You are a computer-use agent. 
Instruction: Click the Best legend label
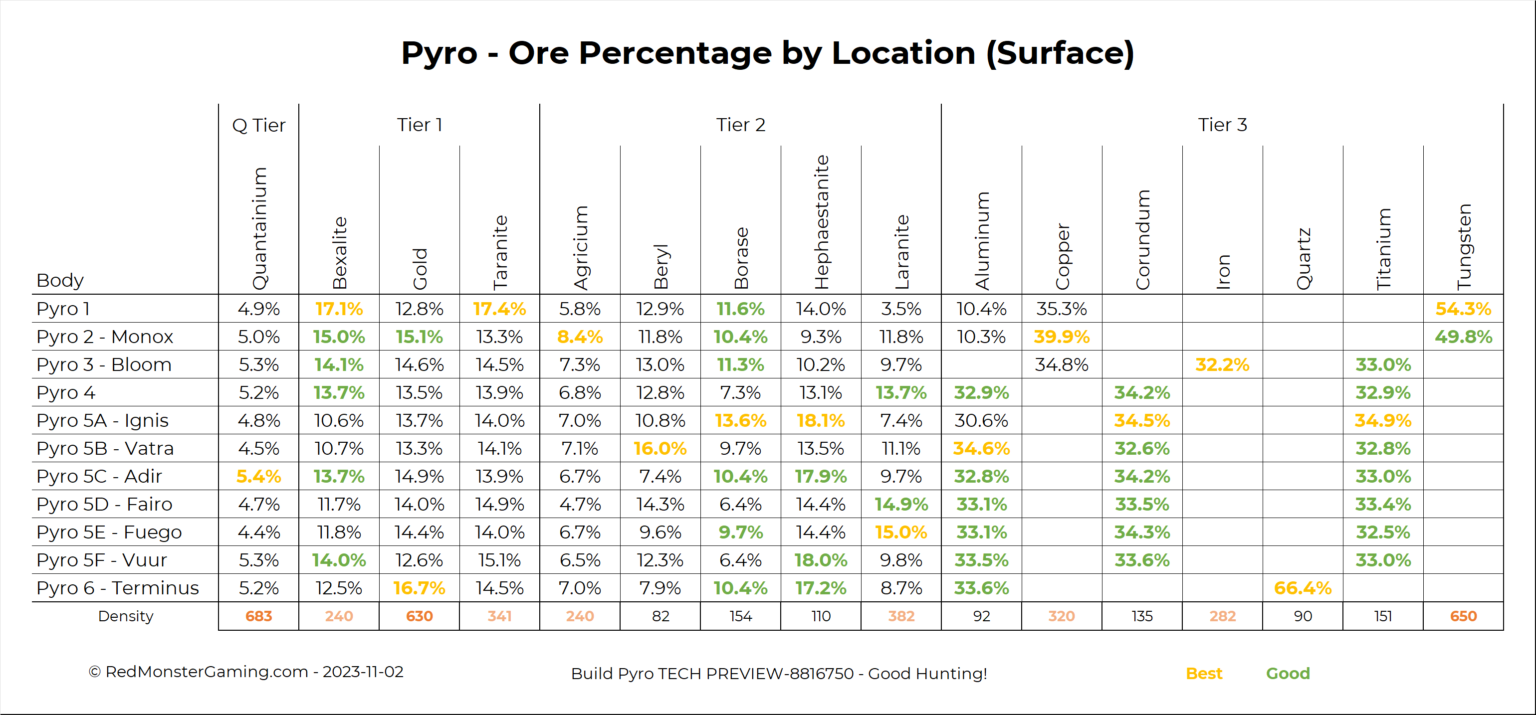[1204, 673]
